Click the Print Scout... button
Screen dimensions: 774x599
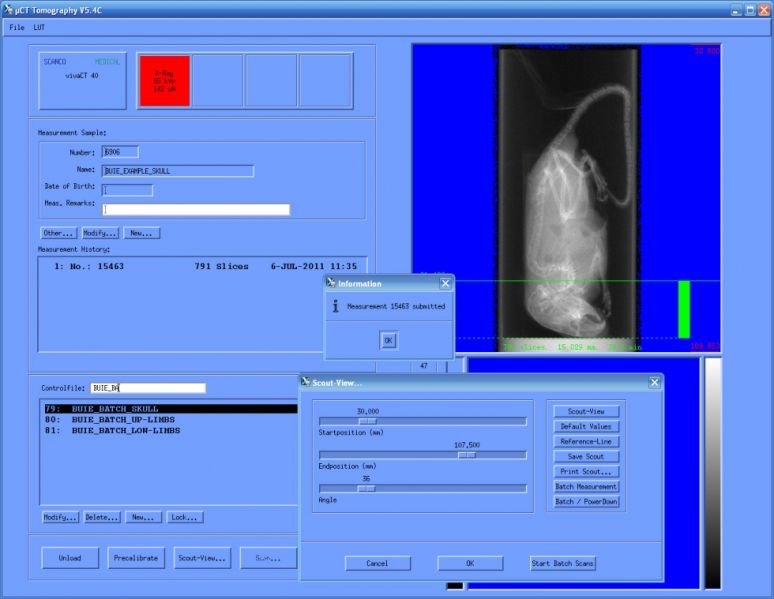click(586, 472)
